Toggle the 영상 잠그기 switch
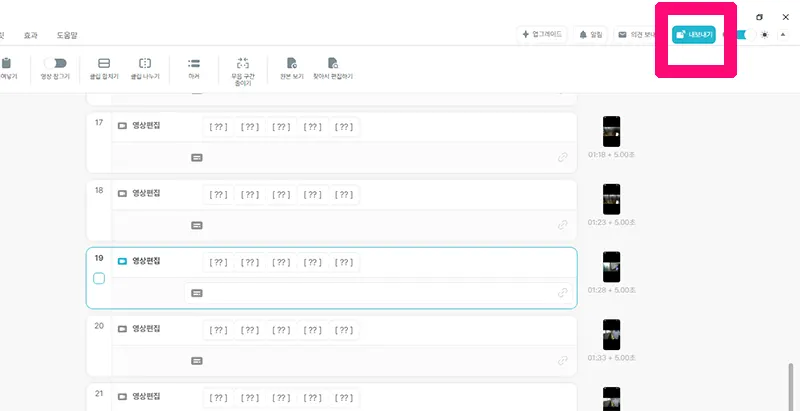800x411 pixels. tap(55, 63)
